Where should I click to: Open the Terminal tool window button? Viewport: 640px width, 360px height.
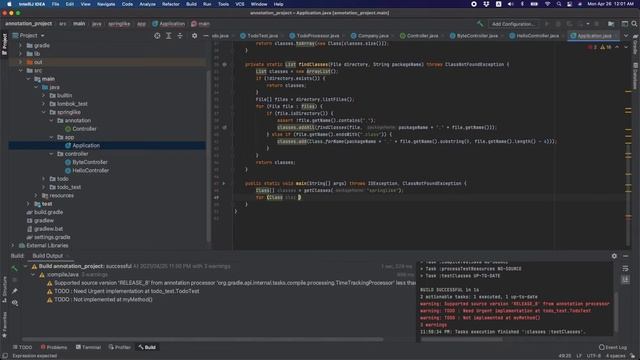(89, 347)
